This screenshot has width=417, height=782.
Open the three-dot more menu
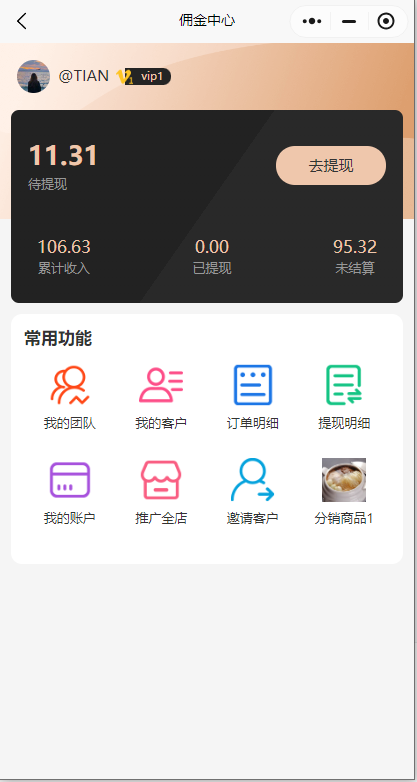[x=312, y=21]
